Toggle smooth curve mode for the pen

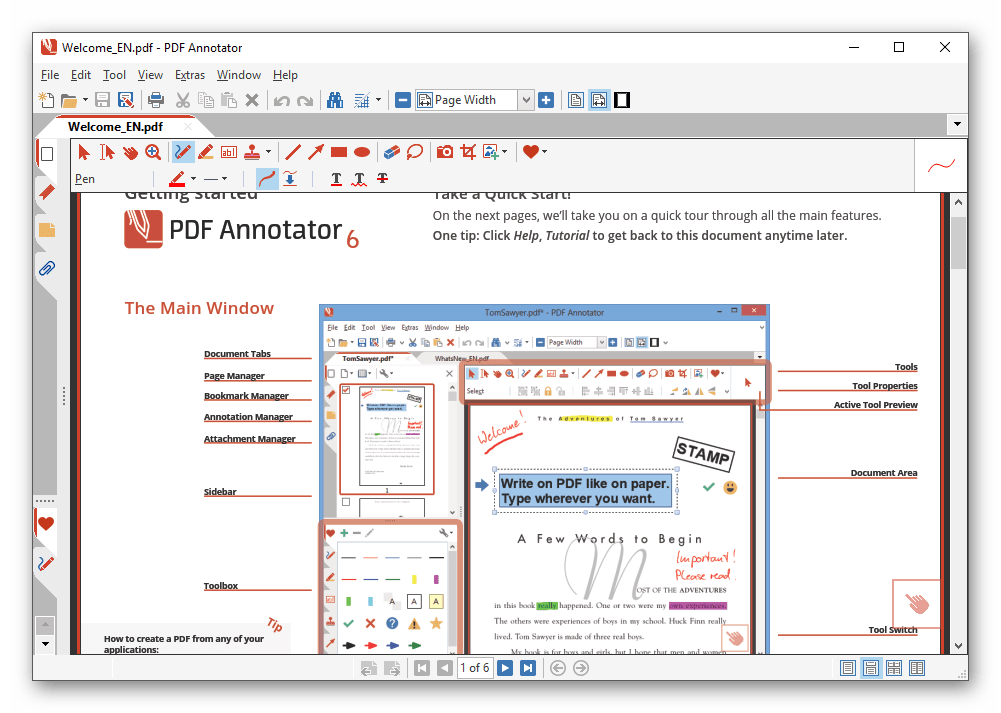click(266, 178)
